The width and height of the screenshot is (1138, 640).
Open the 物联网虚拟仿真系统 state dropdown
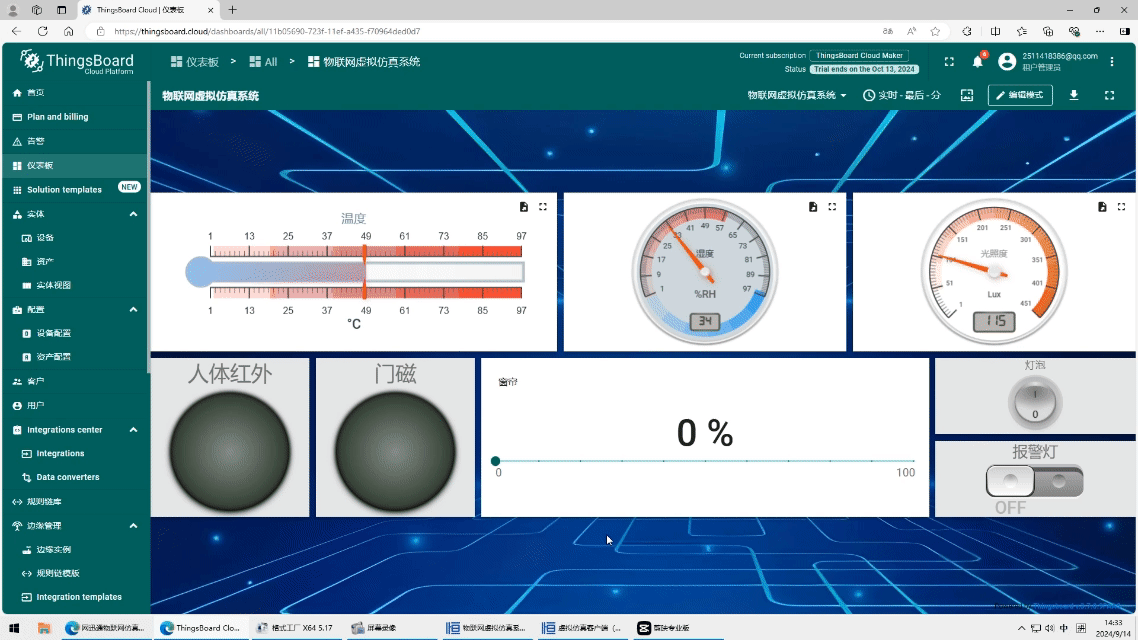tap(797, 95)
